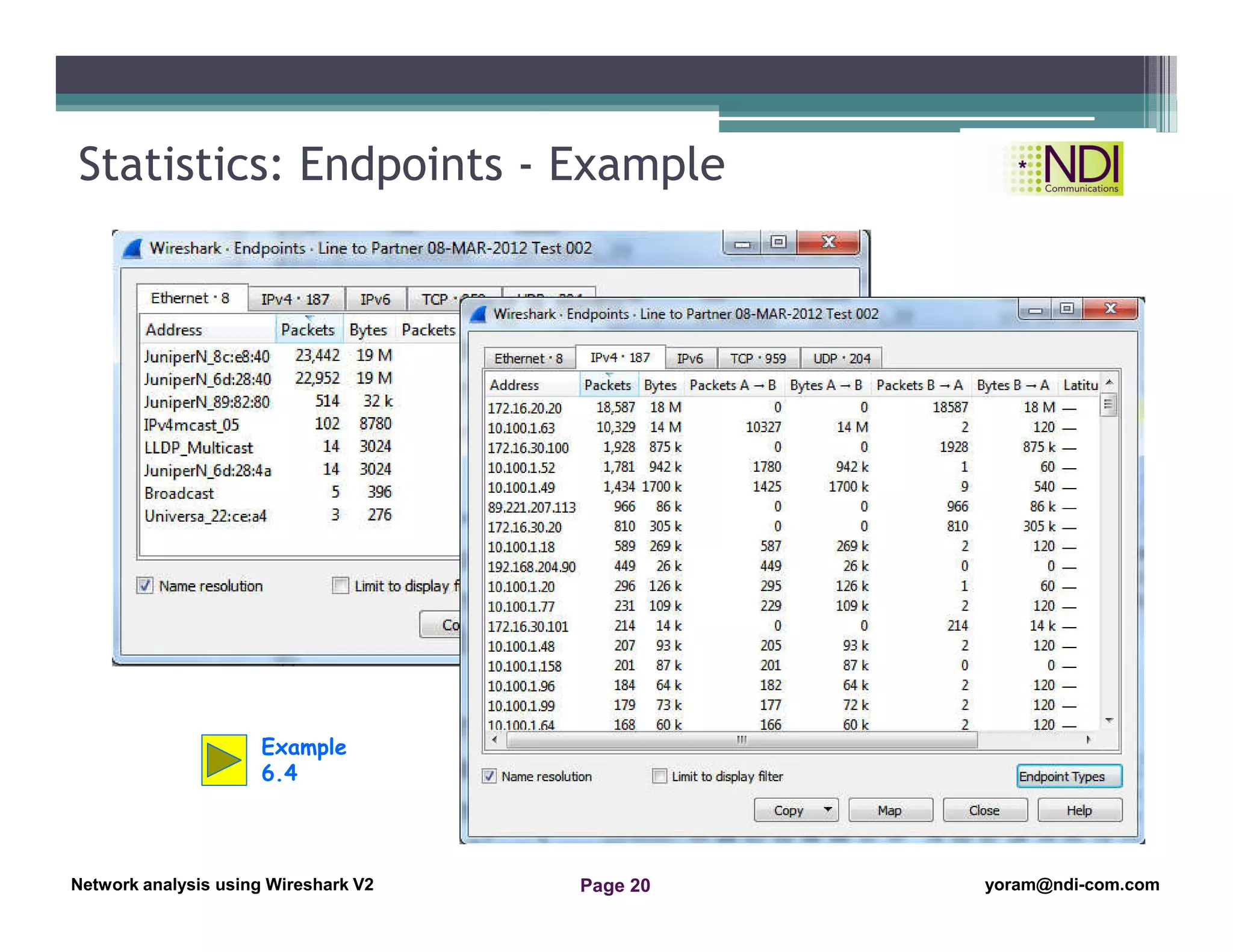The image size is (1233, 952).
Task: Sort by Address column in front window
Action: (532, 385)
